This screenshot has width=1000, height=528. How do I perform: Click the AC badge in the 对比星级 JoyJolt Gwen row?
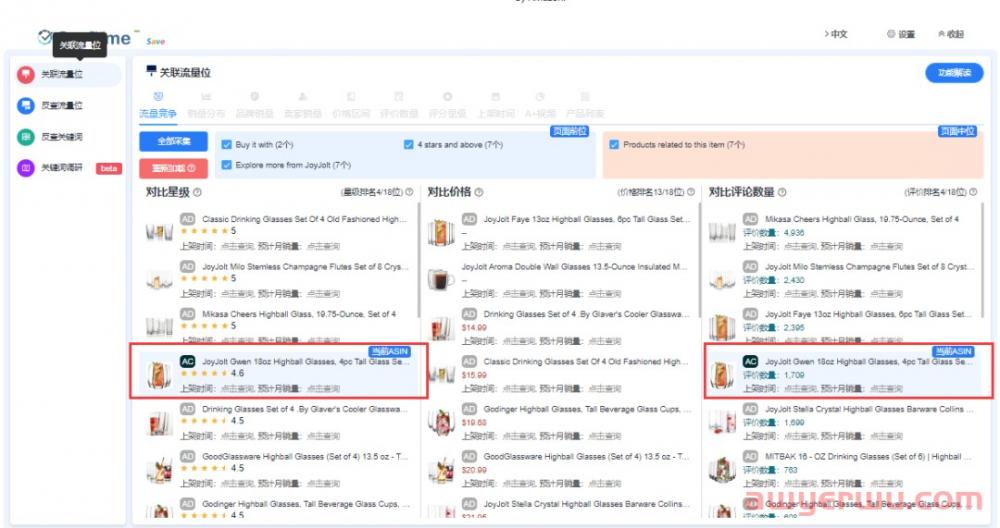click(188, 362)
